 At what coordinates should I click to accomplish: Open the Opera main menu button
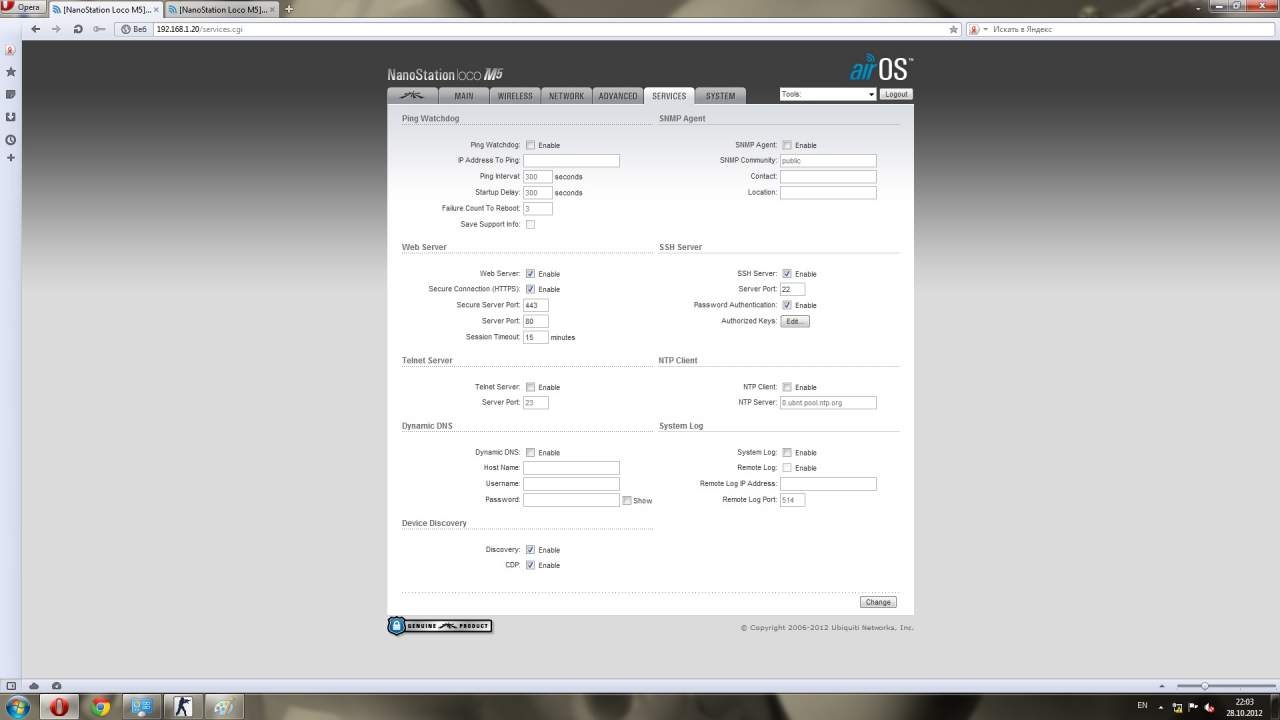tap(23, 8)
